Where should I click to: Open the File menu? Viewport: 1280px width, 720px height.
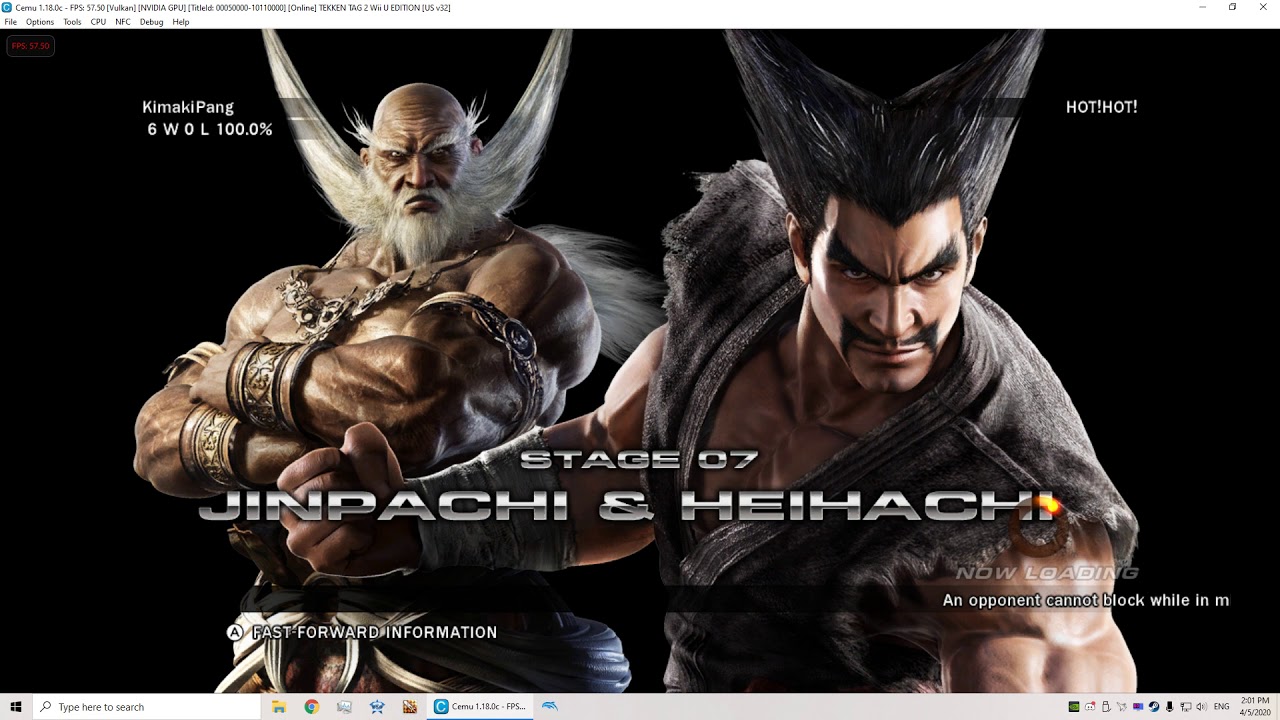pos(10,21)
